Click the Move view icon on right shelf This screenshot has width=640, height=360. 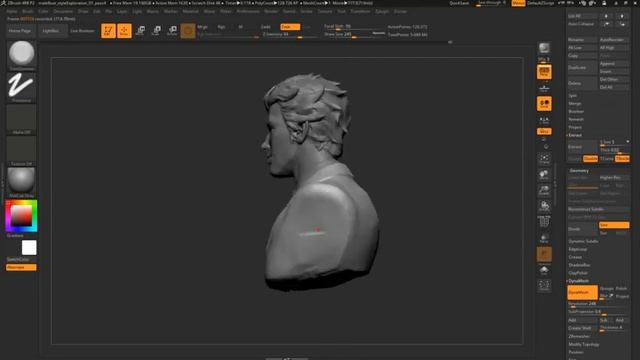(x=544, y=175)
